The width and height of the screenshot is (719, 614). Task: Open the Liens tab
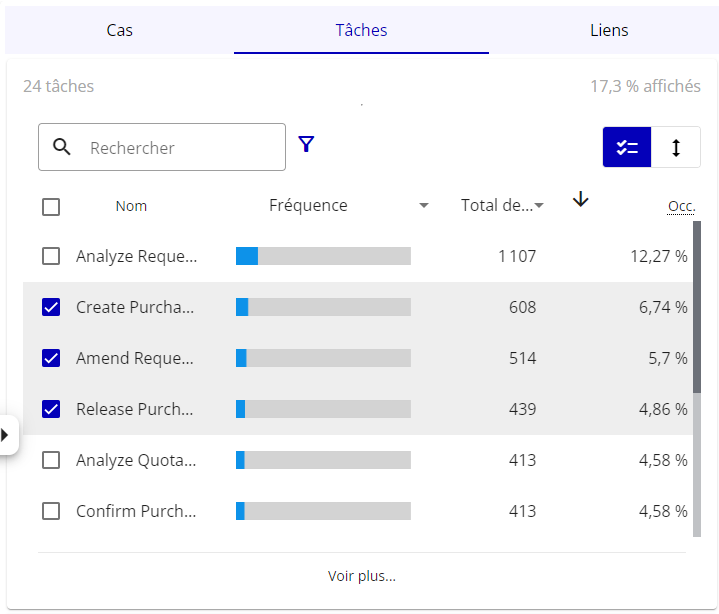coord(608,30)
